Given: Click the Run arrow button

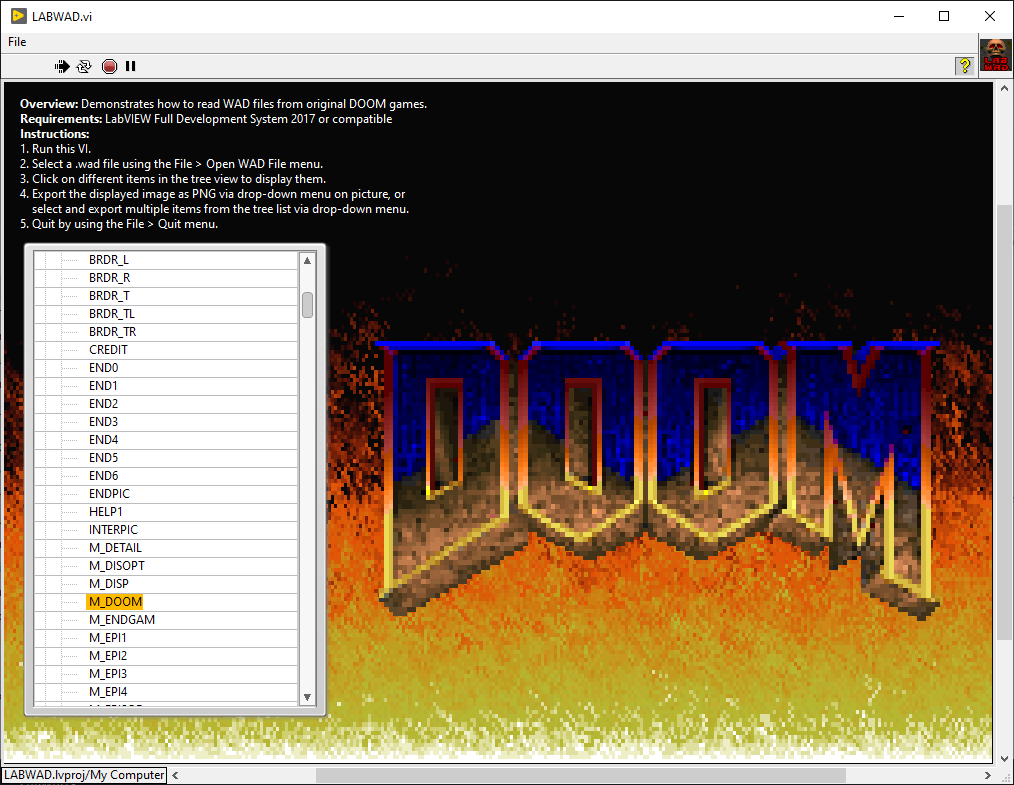Looking at the screenshot, I should click(x=62, y=66).
